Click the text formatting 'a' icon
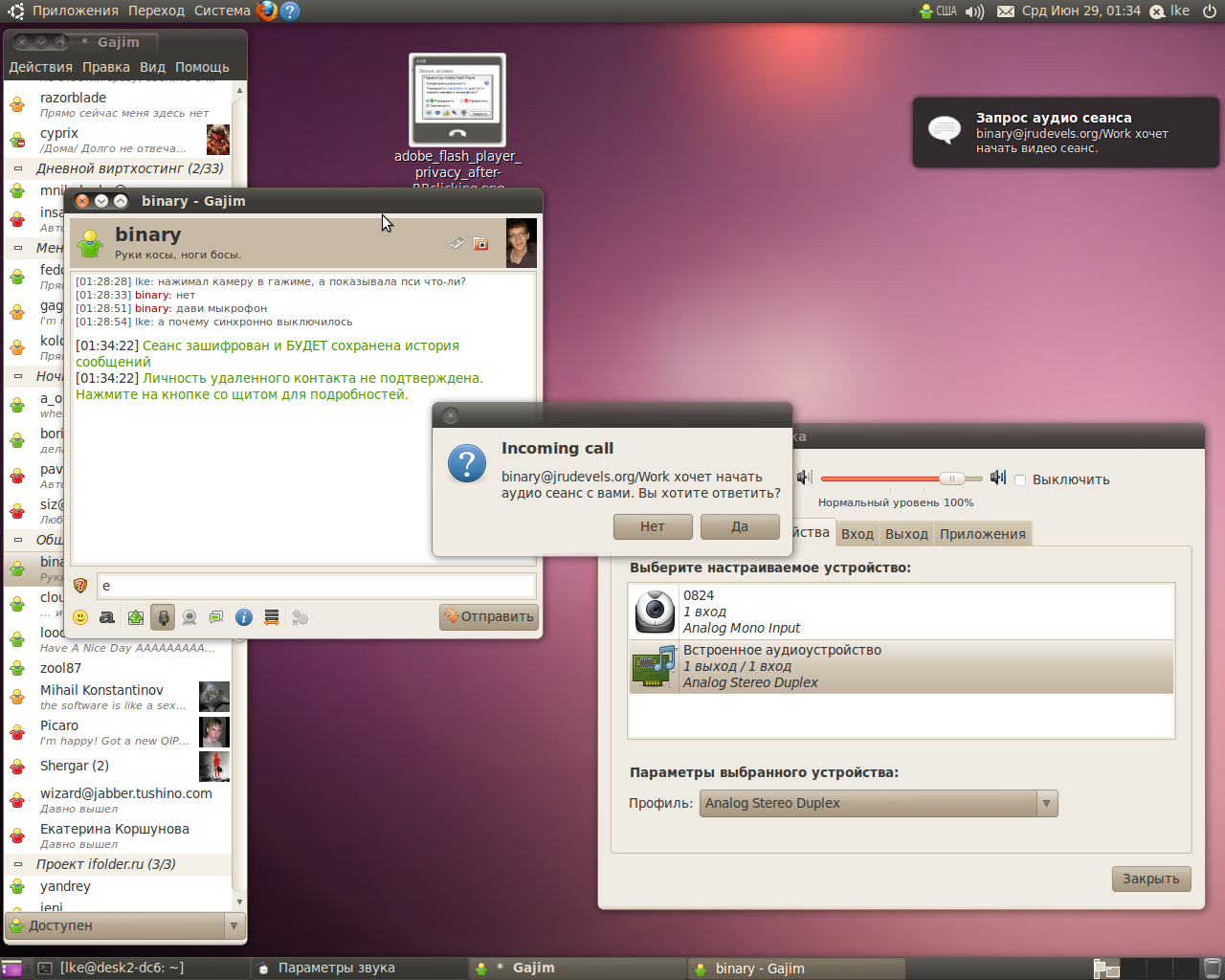Image resolution: width=1225 pixels, height=980 pixels. (x=107, y=617)
